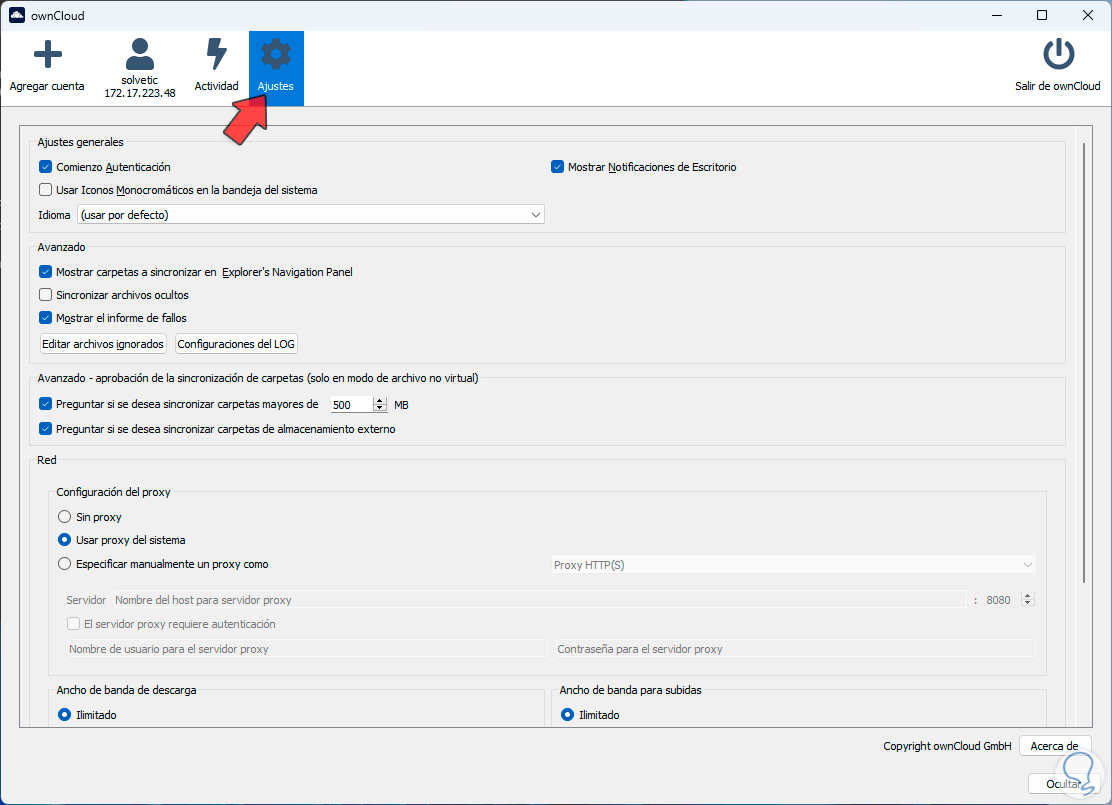Increase the proxy port 8080 stepper

1028,596
